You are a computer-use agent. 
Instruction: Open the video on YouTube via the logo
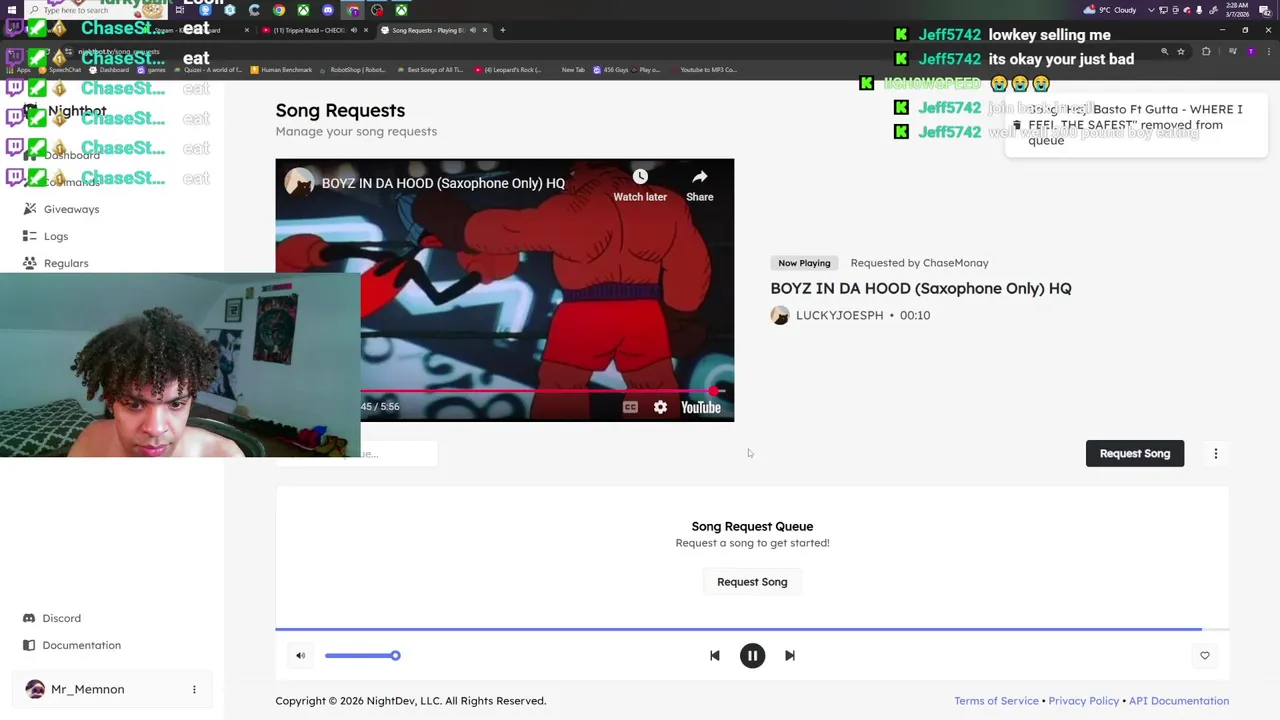[701, 407]
